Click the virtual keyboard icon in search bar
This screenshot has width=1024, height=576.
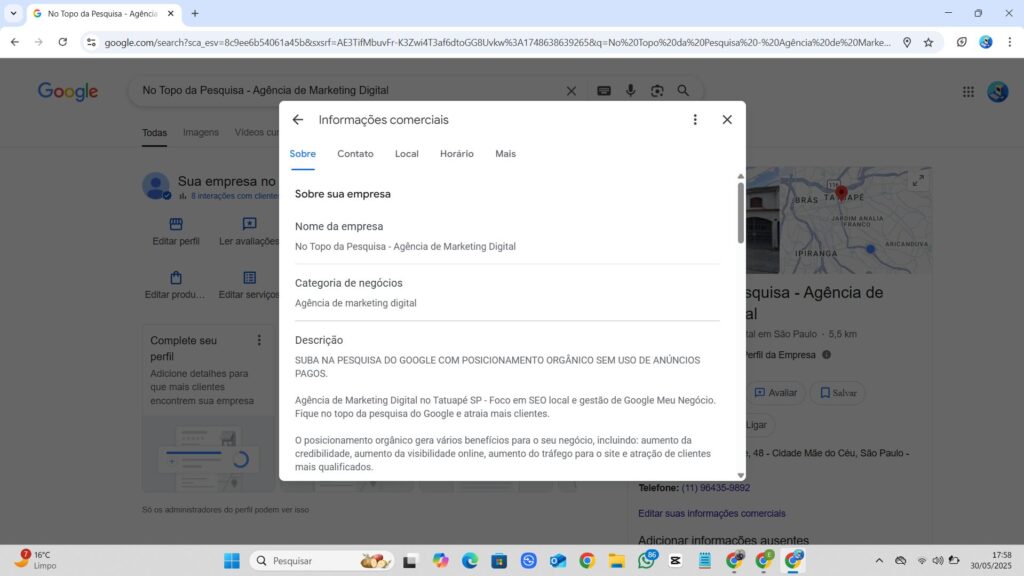[x=603, y=90]
